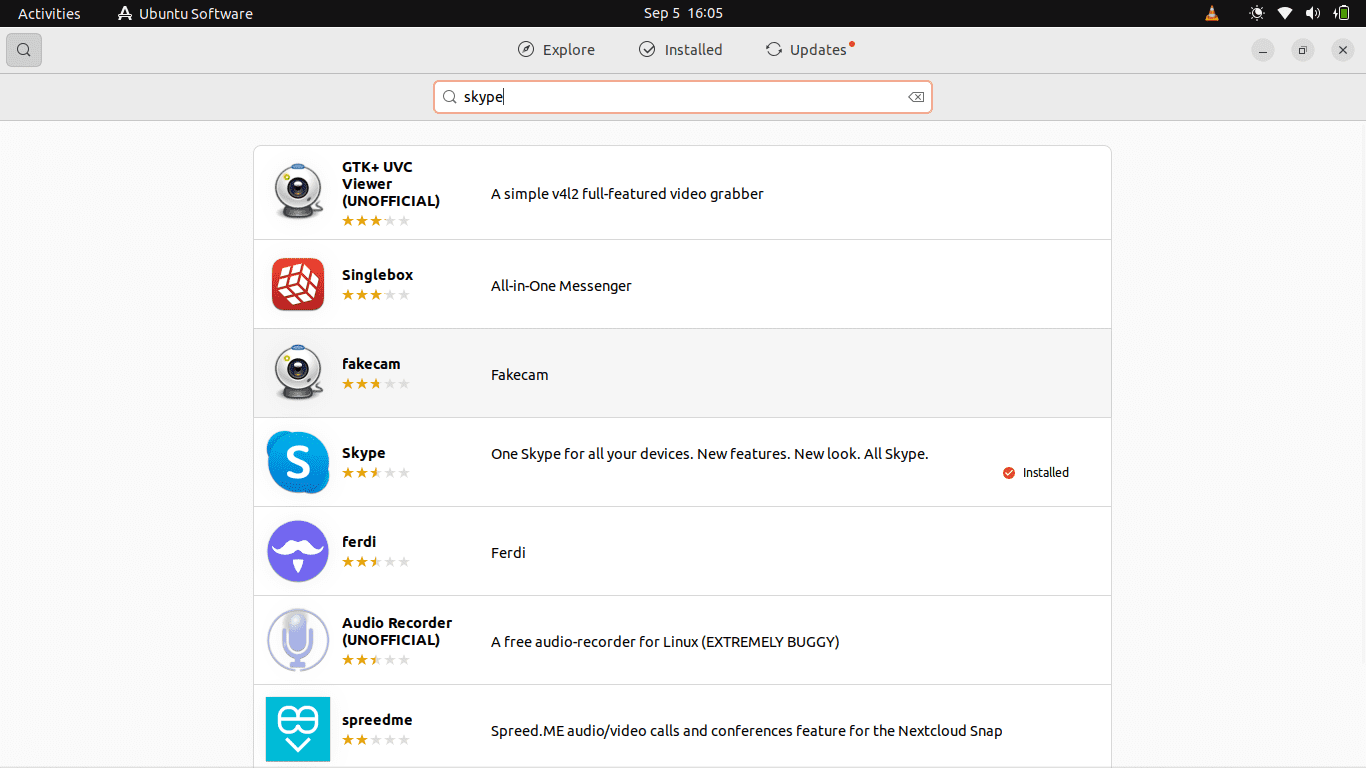Open the ferdi mustache icon
1366x768 pixels.
(298, 551)
